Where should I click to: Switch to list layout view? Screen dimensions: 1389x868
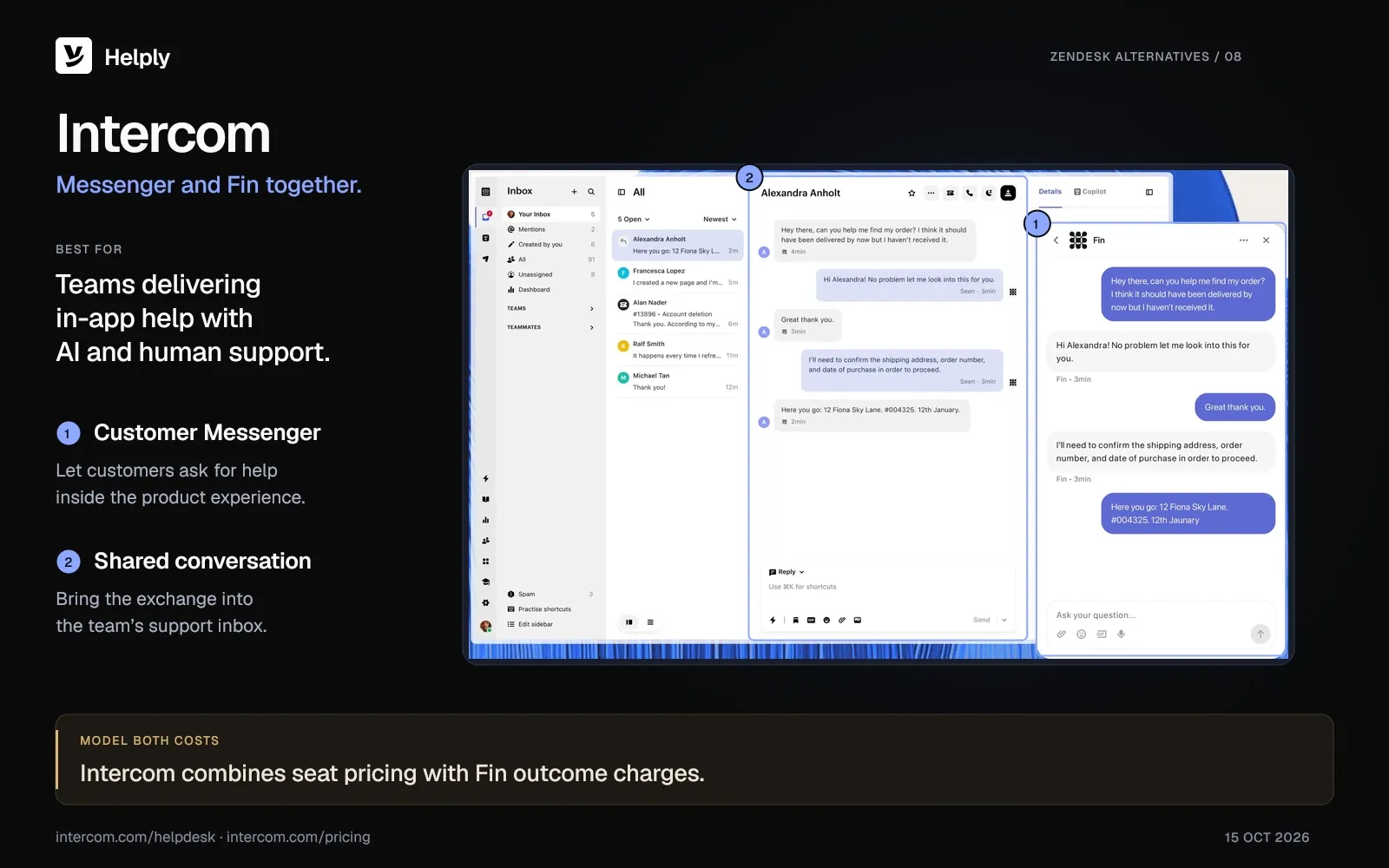(650, 621)
